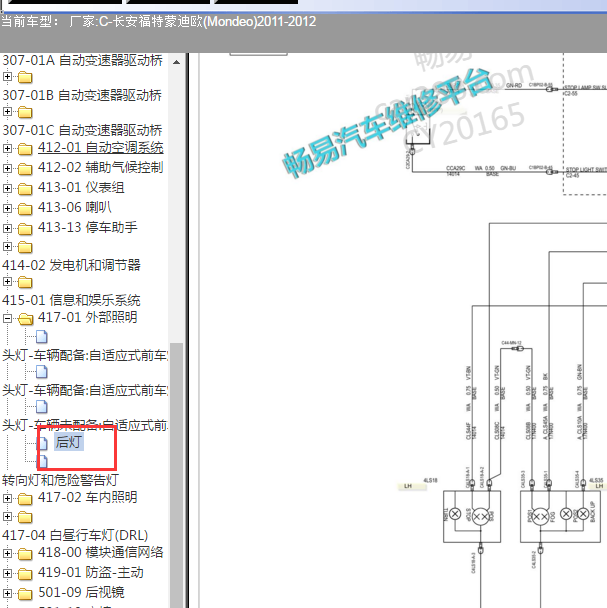Click the folder icon beside 418-00 模块通信网络
Screen dimensions: 607x608
click(25, 554)
